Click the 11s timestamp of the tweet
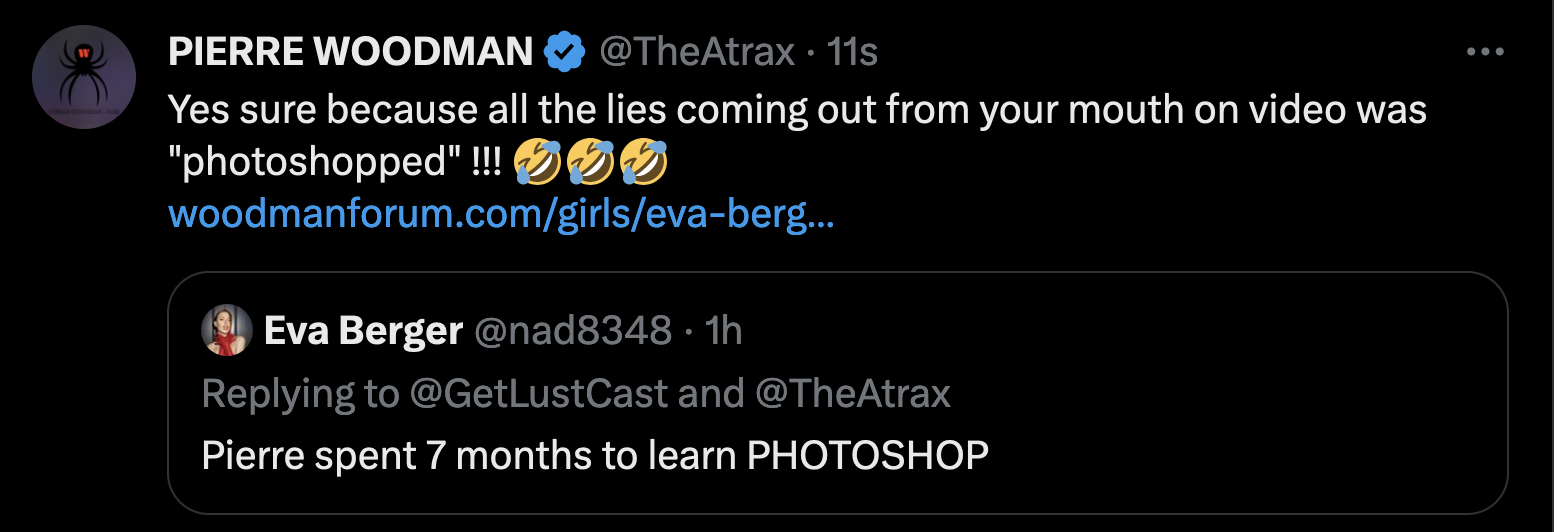Viewport: 1554px width, 532px height. click(x=853, y=52)
